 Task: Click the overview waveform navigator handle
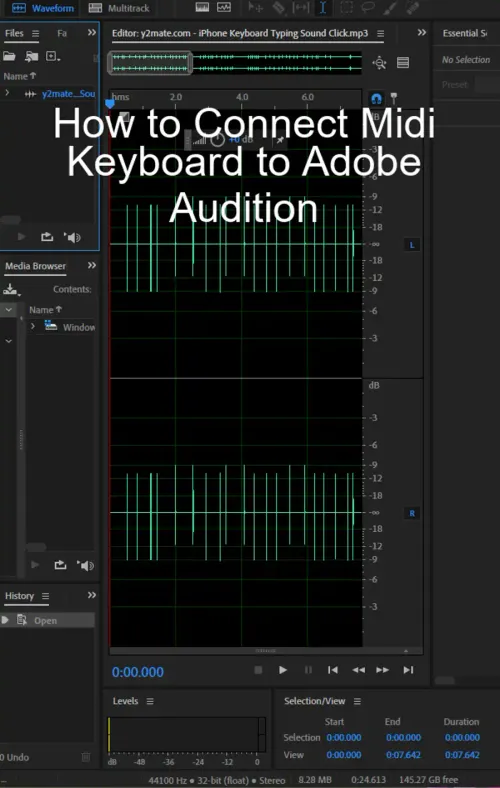coord(150,63)
